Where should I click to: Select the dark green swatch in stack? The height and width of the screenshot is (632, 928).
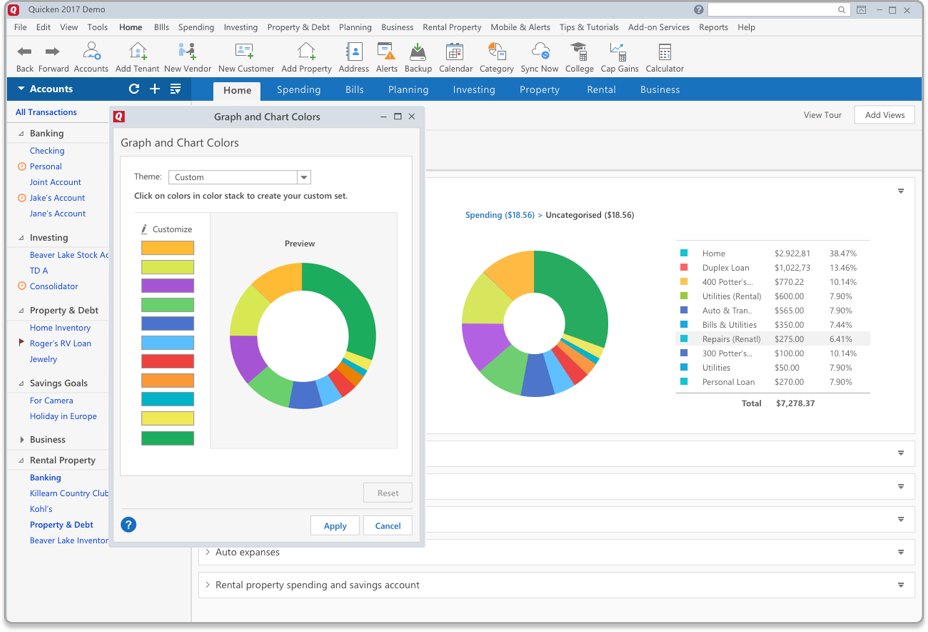coord(167,438)
